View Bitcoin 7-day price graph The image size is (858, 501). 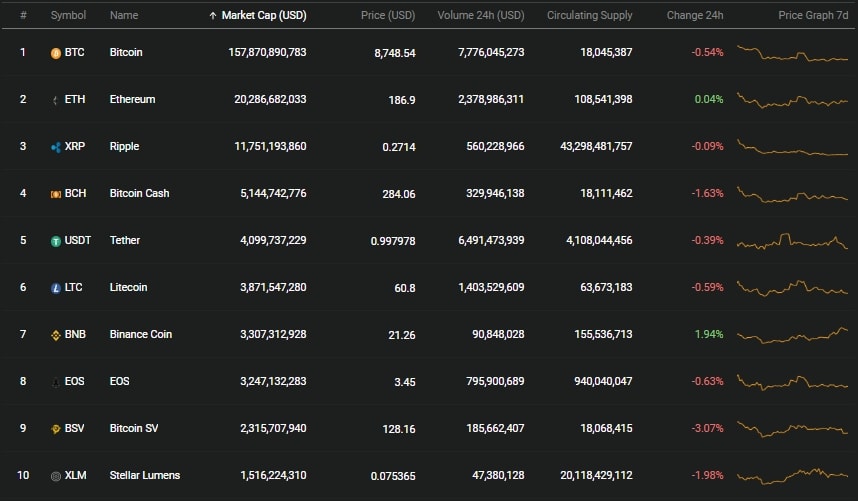[x=792, y=54]
